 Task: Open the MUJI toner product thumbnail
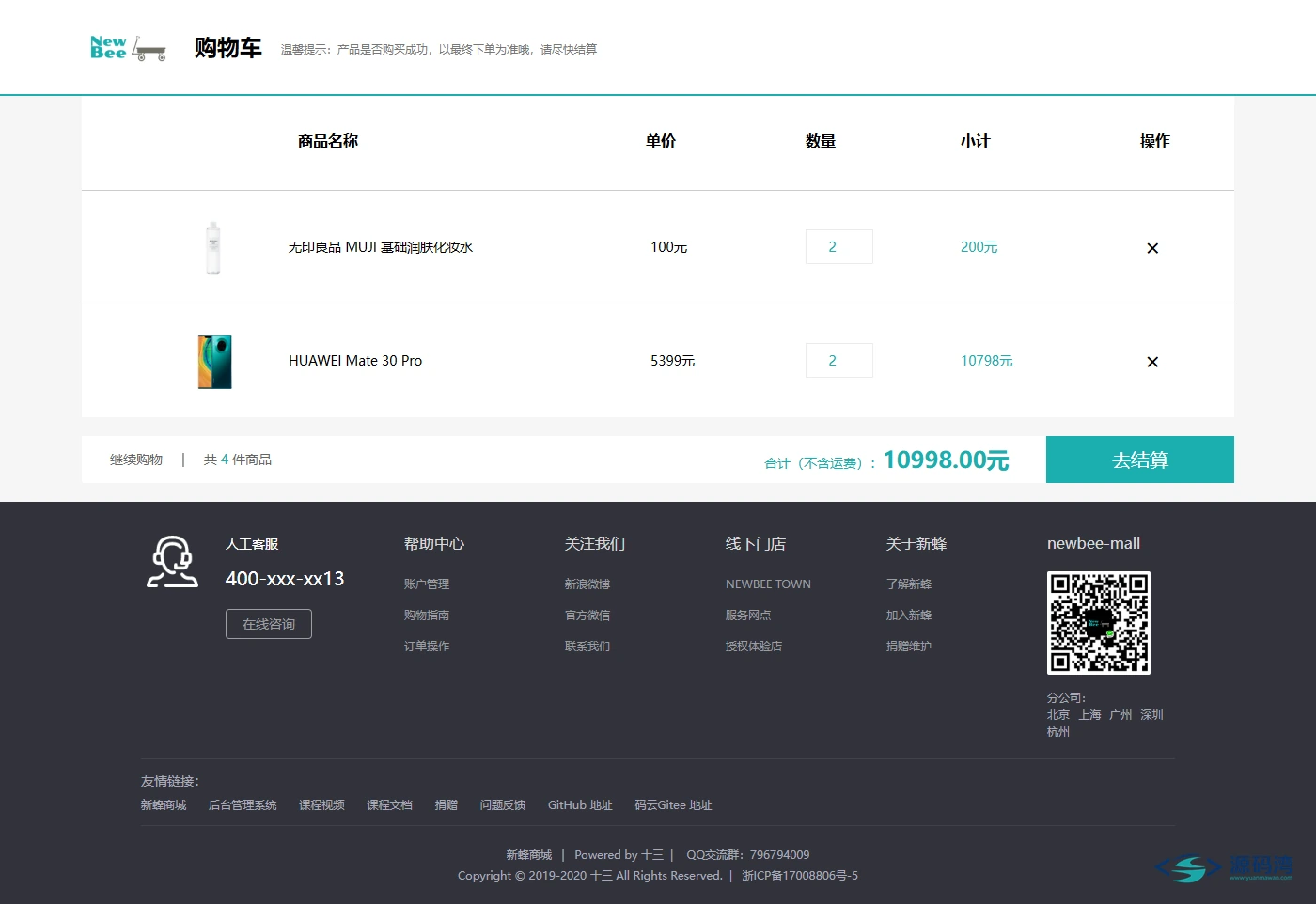coord(213,248)
